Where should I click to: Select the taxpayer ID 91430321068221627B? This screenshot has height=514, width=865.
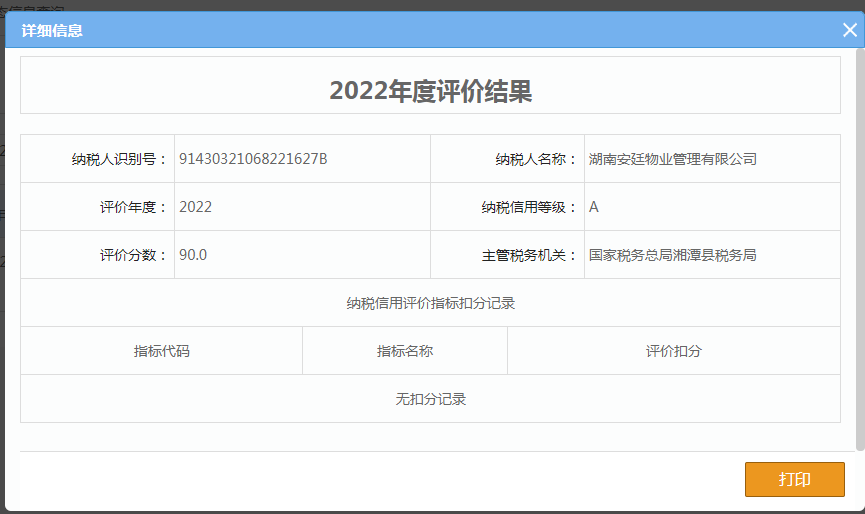tap(253, 159)
